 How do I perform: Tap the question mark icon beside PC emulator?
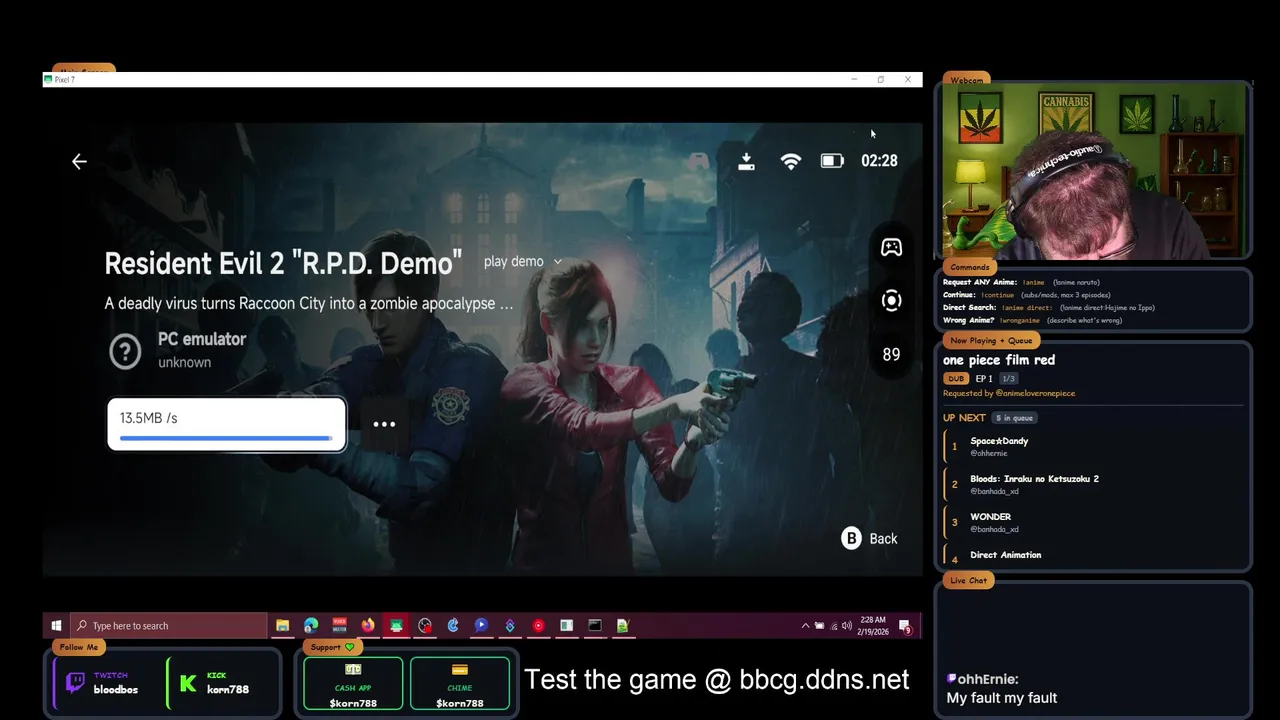click(125, 351)
